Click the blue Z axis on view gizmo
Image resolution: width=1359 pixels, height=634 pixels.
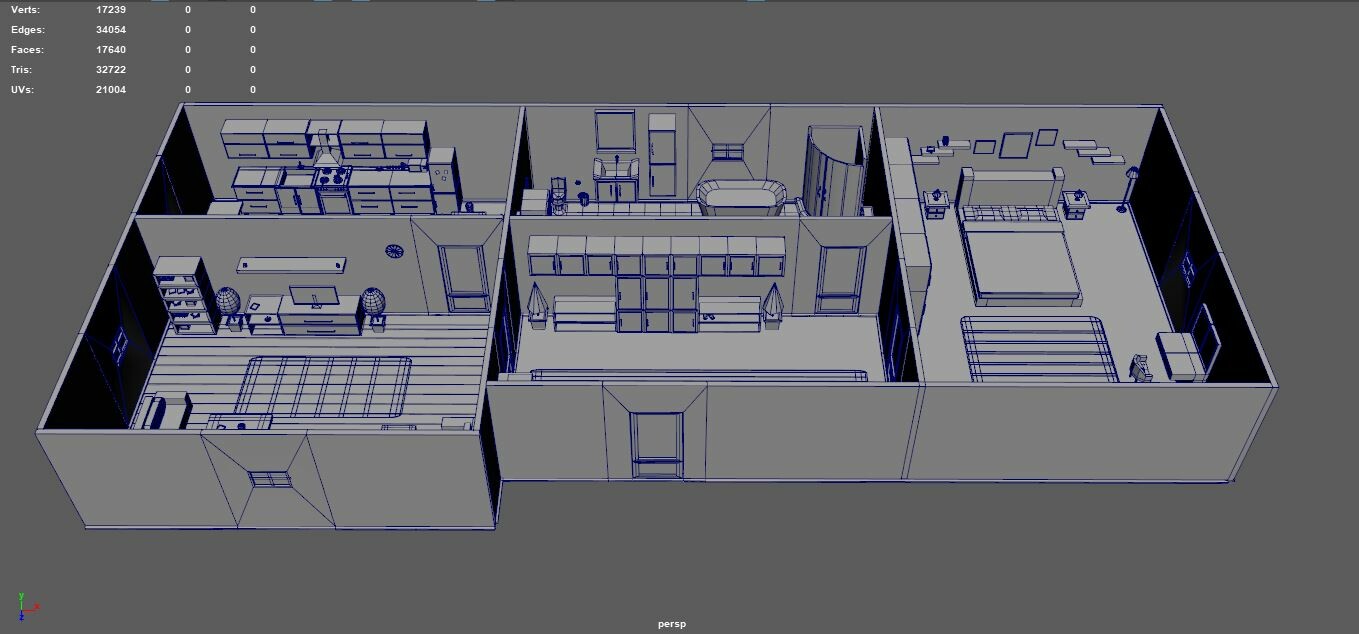point(21,617)
